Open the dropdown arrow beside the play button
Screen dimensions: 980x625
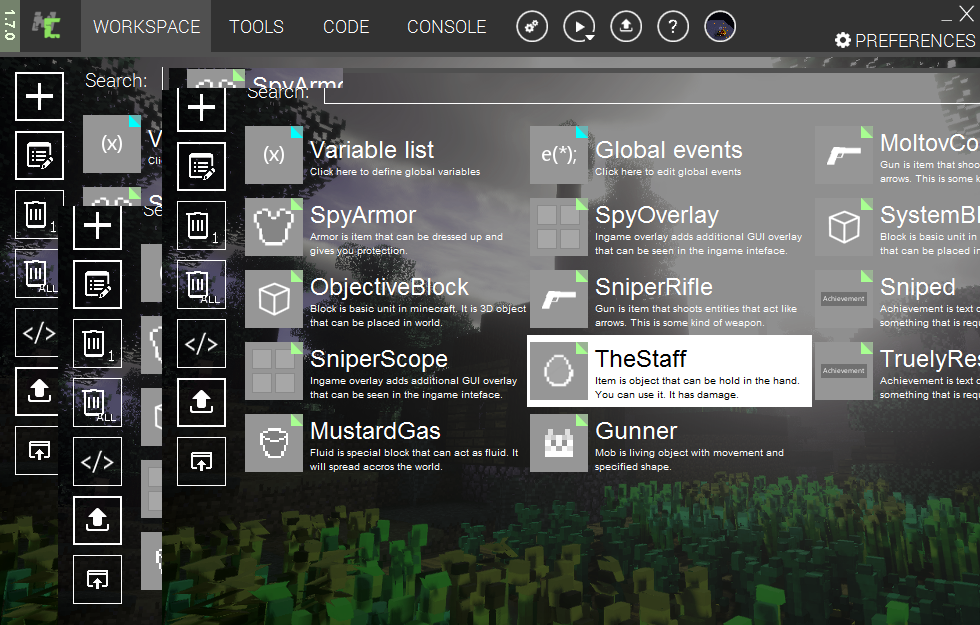[589, 38]
